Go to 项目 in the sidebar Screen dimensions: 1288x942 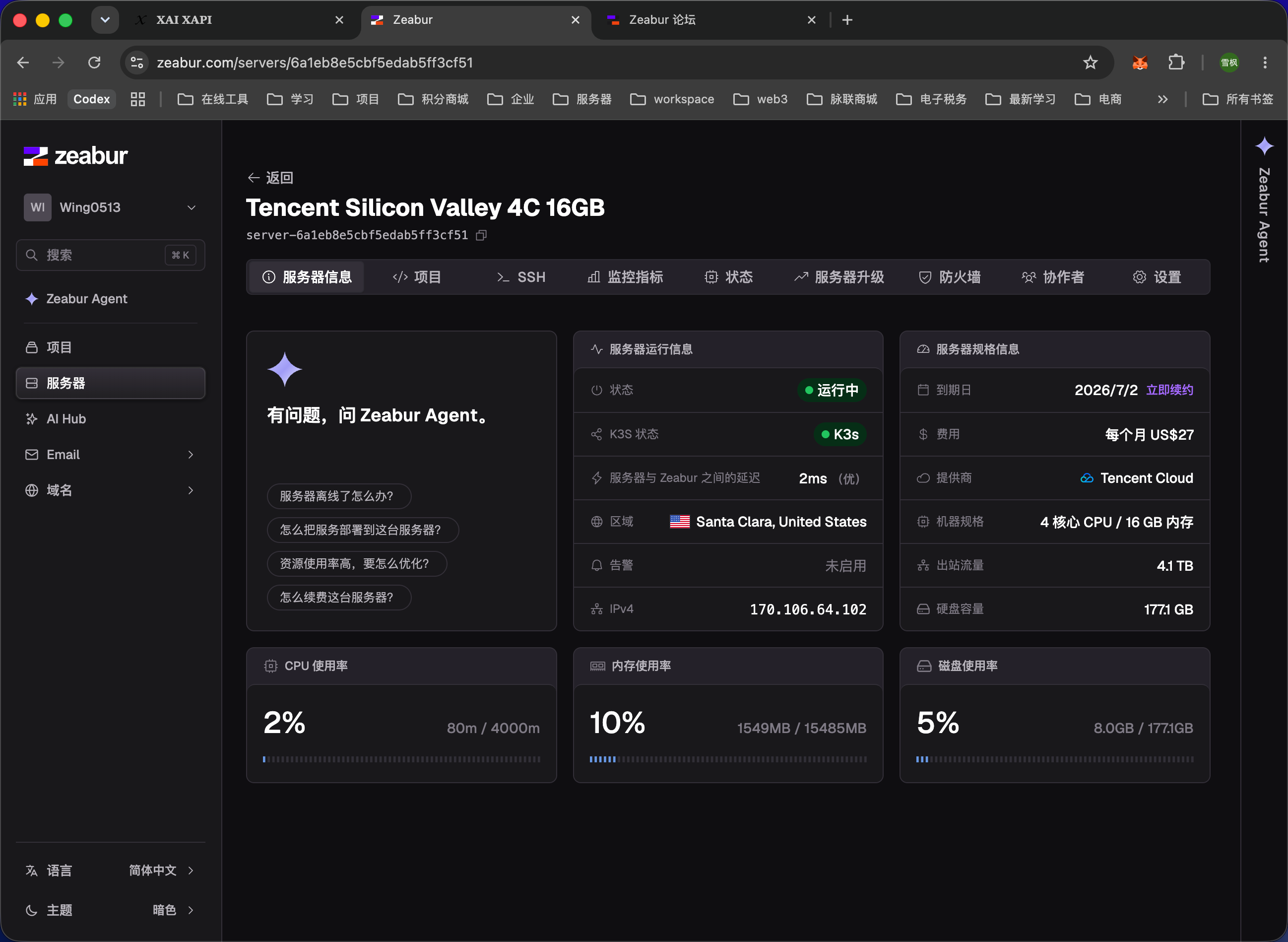[x=111, y=347]
